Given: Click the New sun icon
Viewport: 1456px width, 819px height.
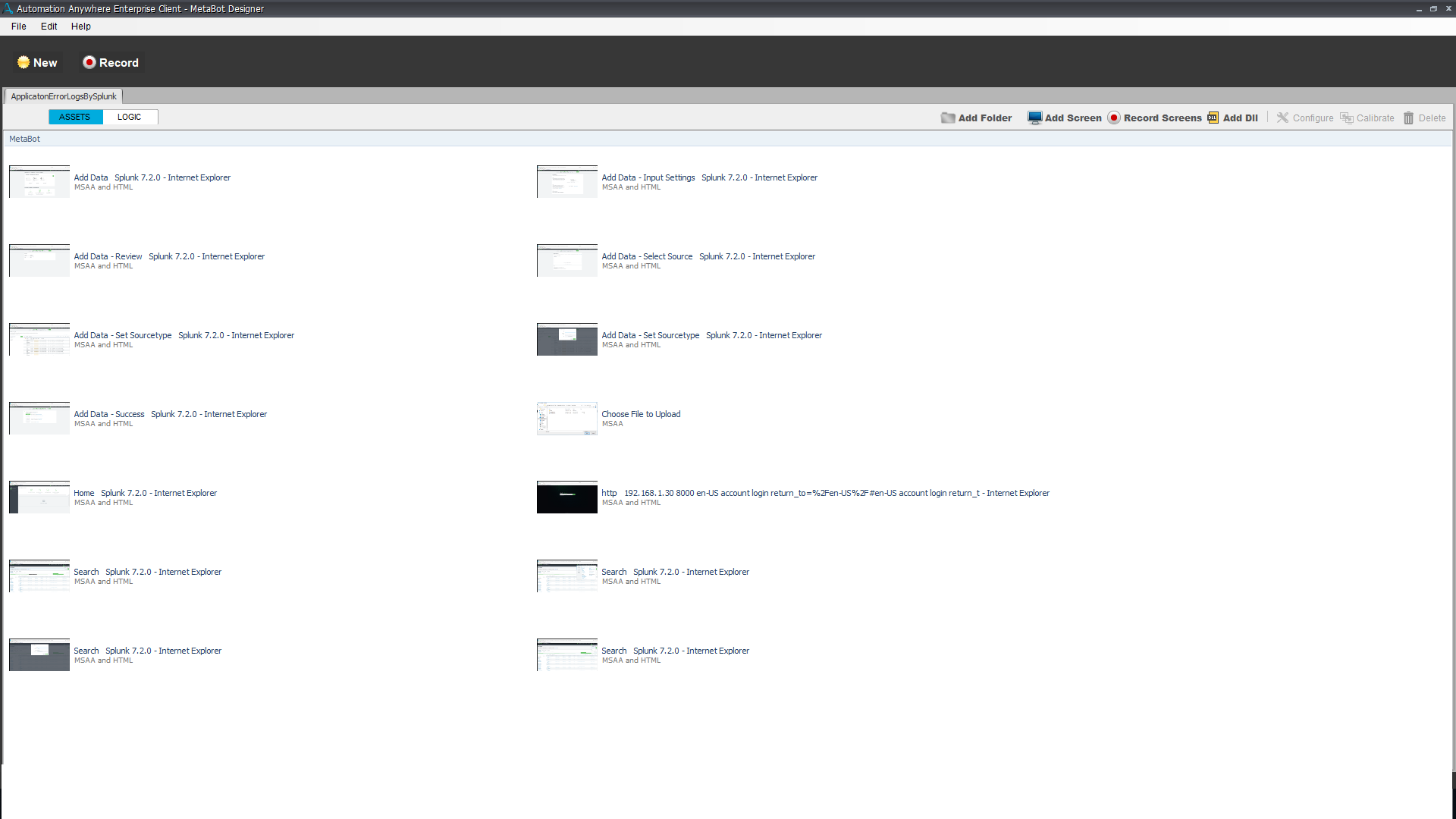Looking at the screenshot, I should click(x=24, y=62).
